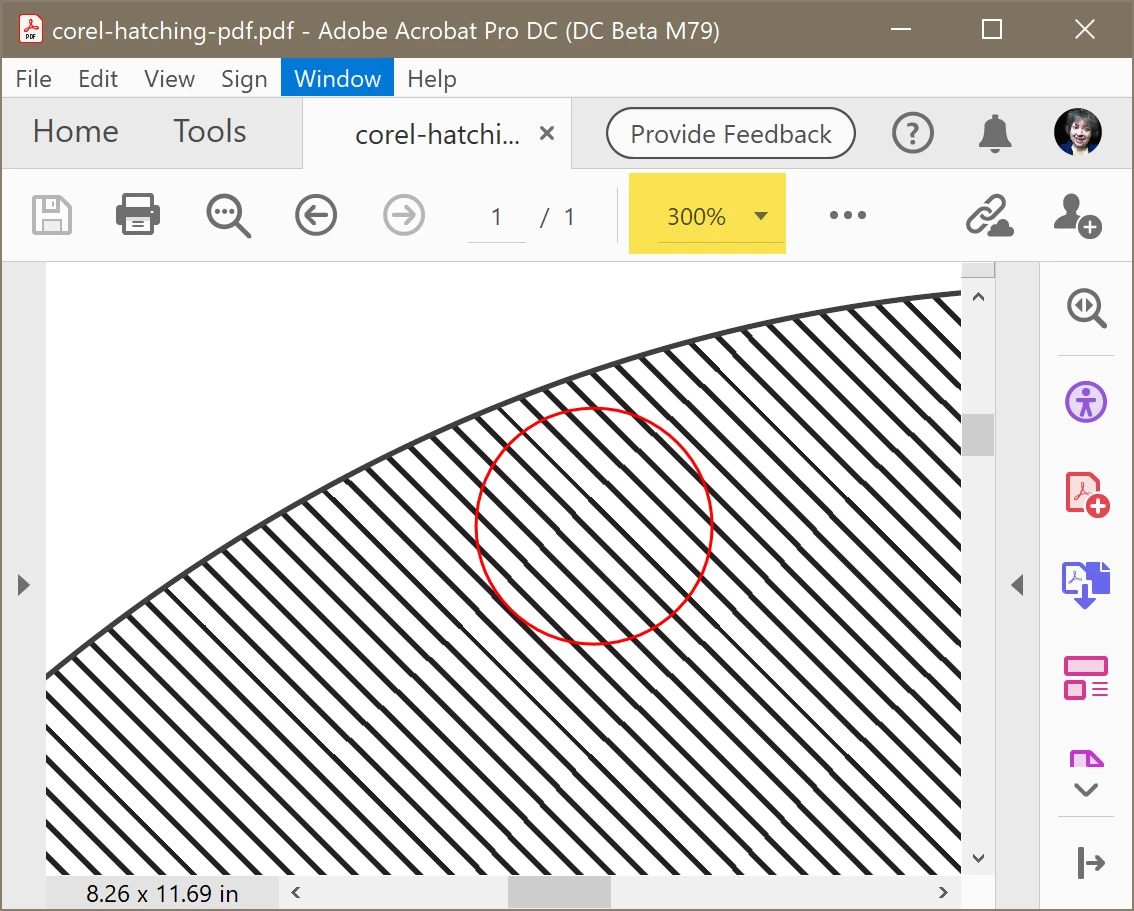The image size is (1134, 911).
Task: Open the Organize Pages tool
Action: click(x=1086, y=677)
